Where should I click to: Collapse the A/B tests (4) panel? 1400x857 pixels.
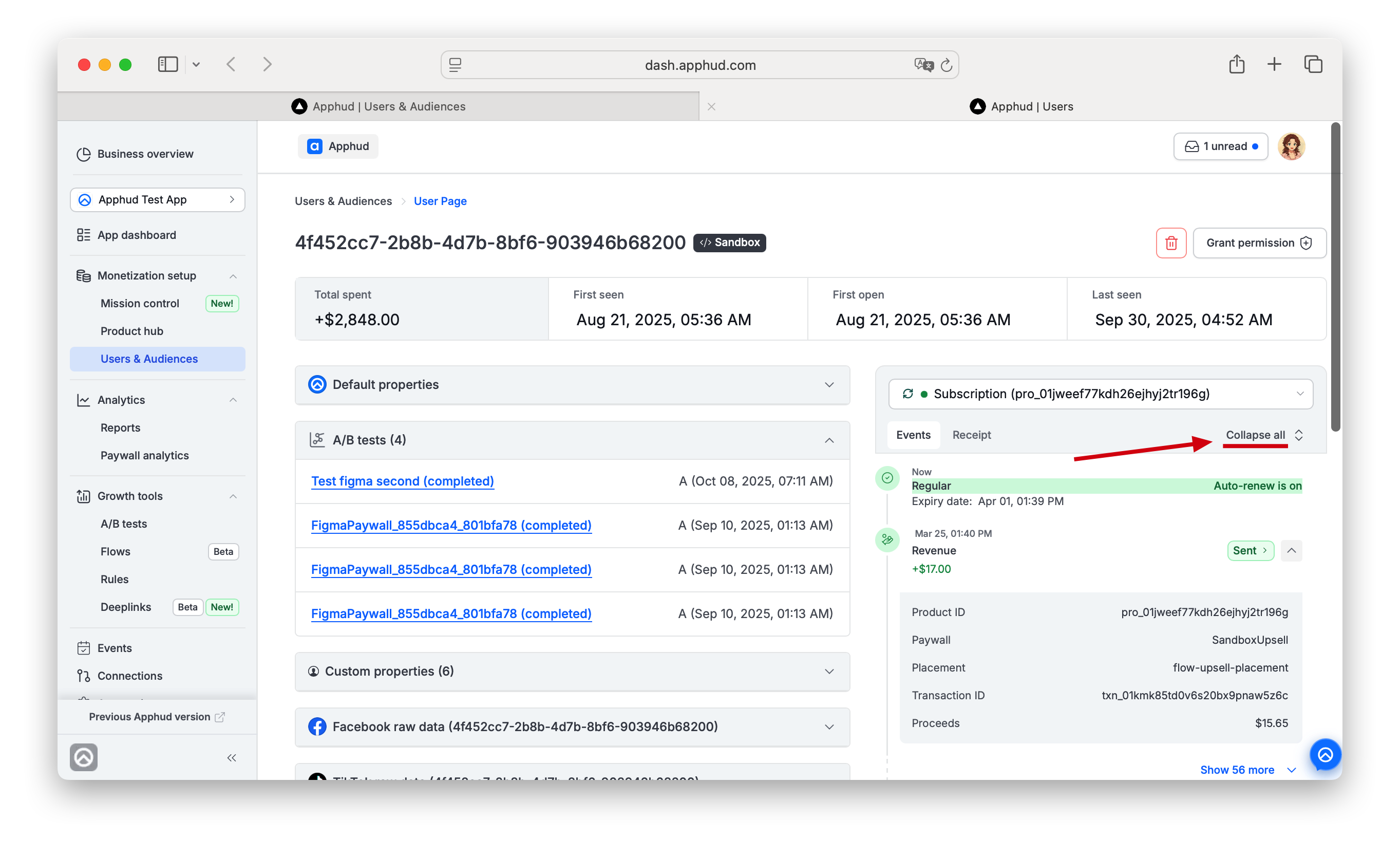tap(572, 440)
